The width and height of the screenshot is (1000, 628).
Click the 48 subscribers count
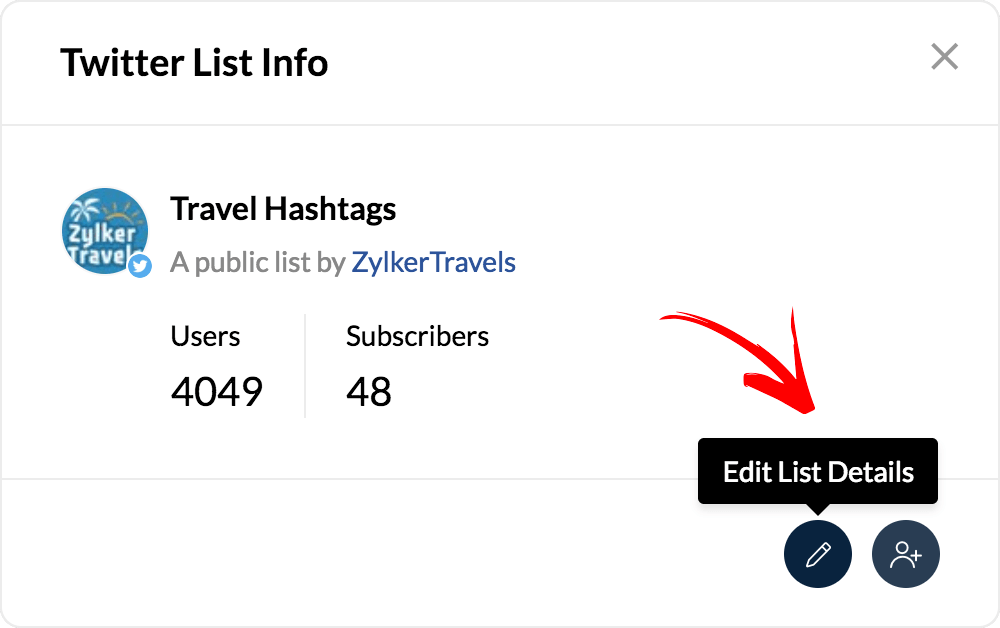pyautogui.click(x=369, y=391)
